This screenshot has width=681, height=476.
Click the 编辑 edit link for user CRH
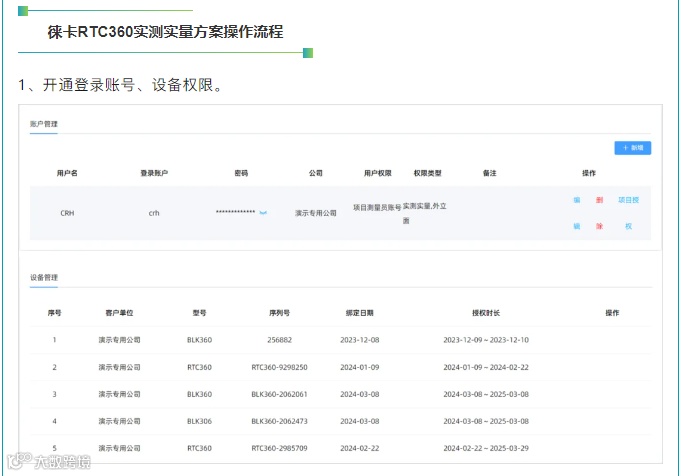[x=576, y=213]
